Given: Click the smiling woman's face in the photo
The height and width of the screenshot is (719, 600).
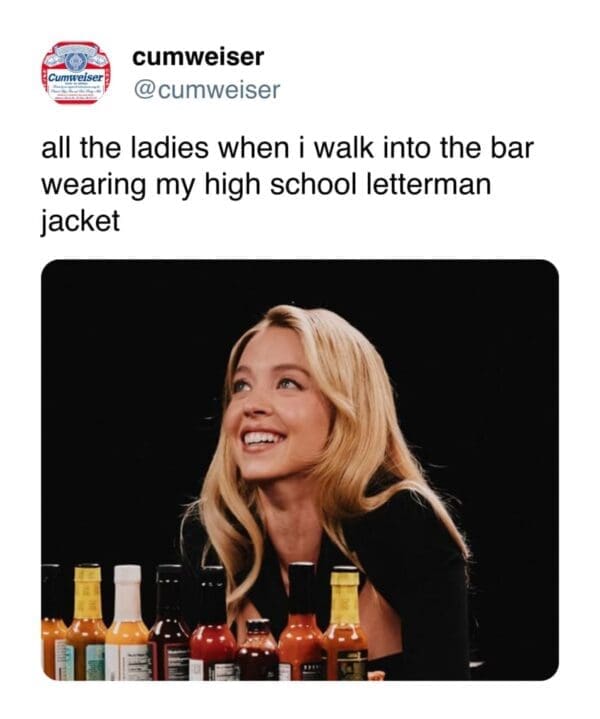Looking at the screenshot, I should 267,400.
